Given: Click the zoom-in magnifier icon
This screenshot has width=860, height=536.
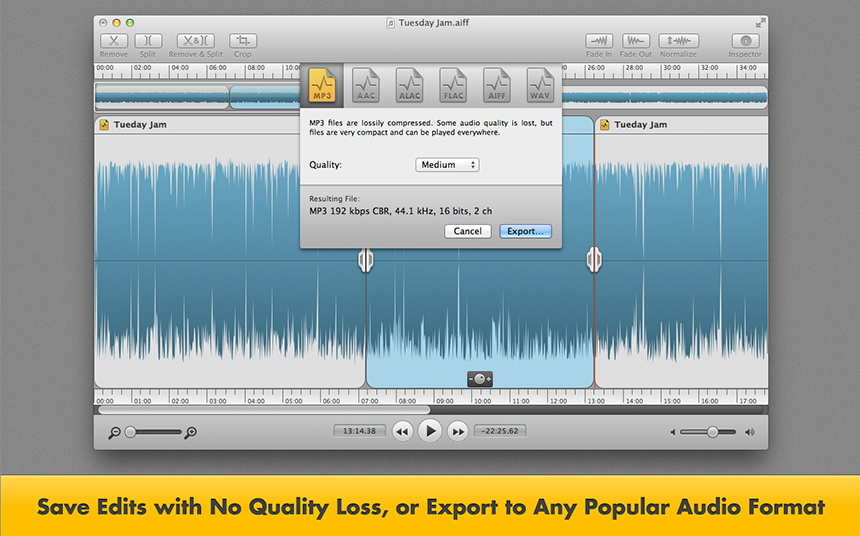Looking at the screenshot, I should pos(191,432).
